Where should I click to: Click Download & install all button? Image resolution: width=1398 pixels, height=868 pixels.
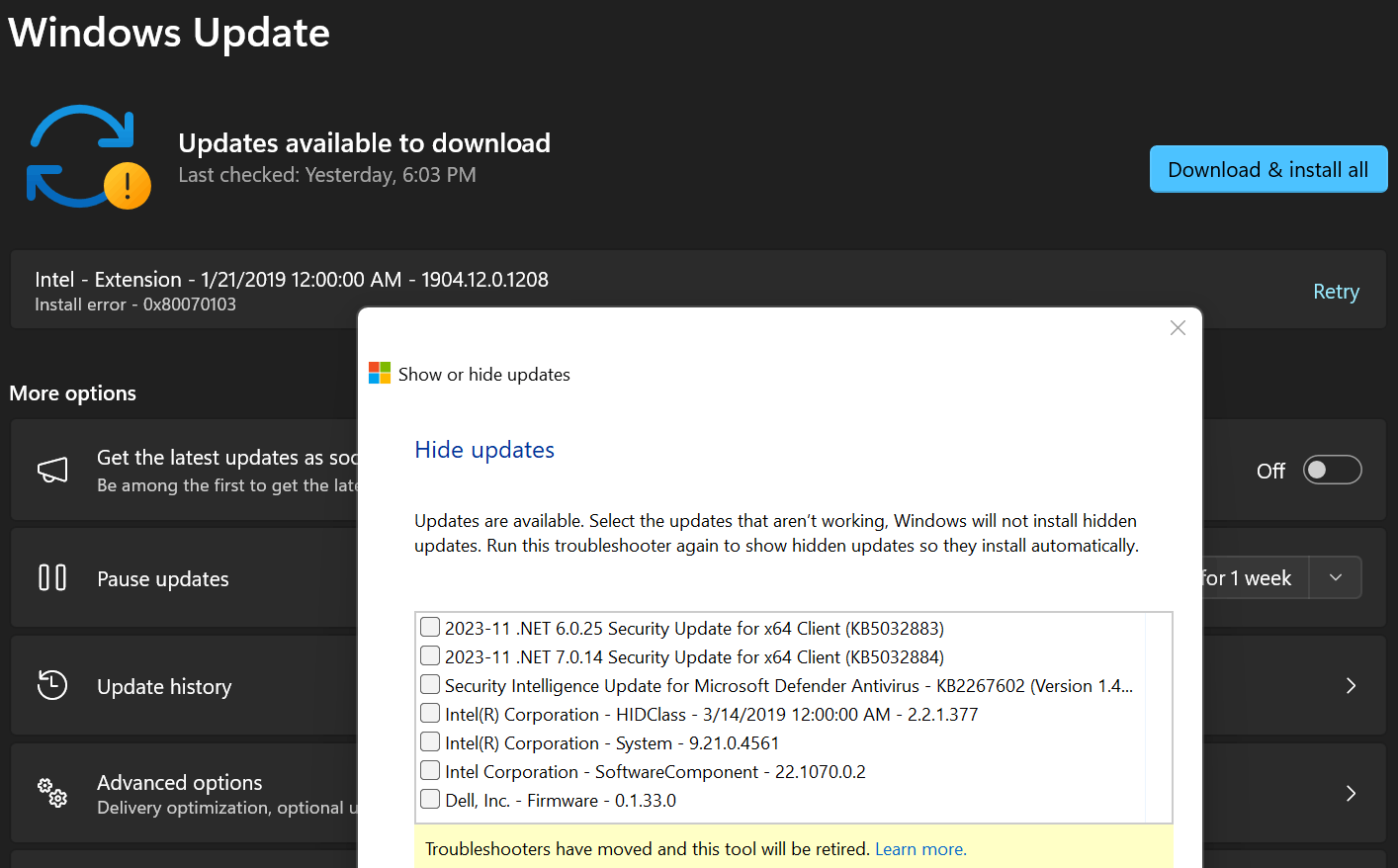(1268, 169)
